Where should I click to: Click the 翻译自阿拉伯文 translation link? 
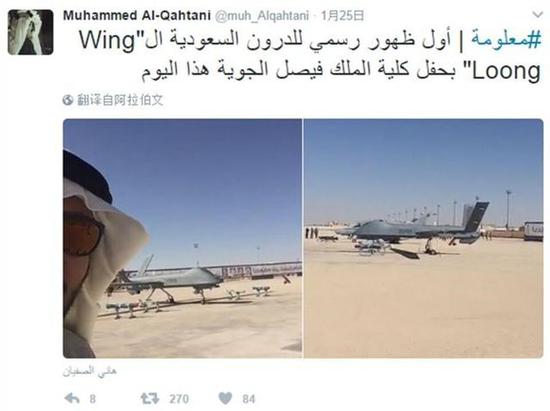pos(120,100)
